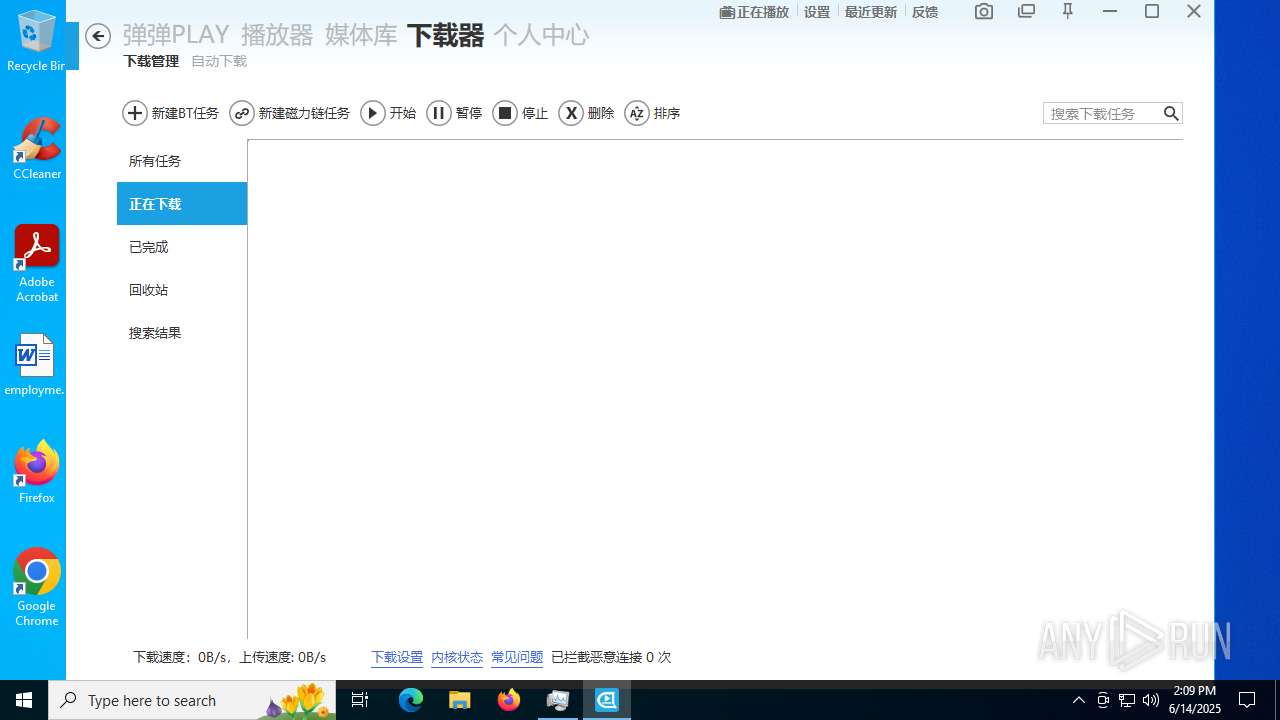The width and height of the screenshot is (1280, 720).
Task: Select the 下载管理 sub-tab
Action: [151, 61]
